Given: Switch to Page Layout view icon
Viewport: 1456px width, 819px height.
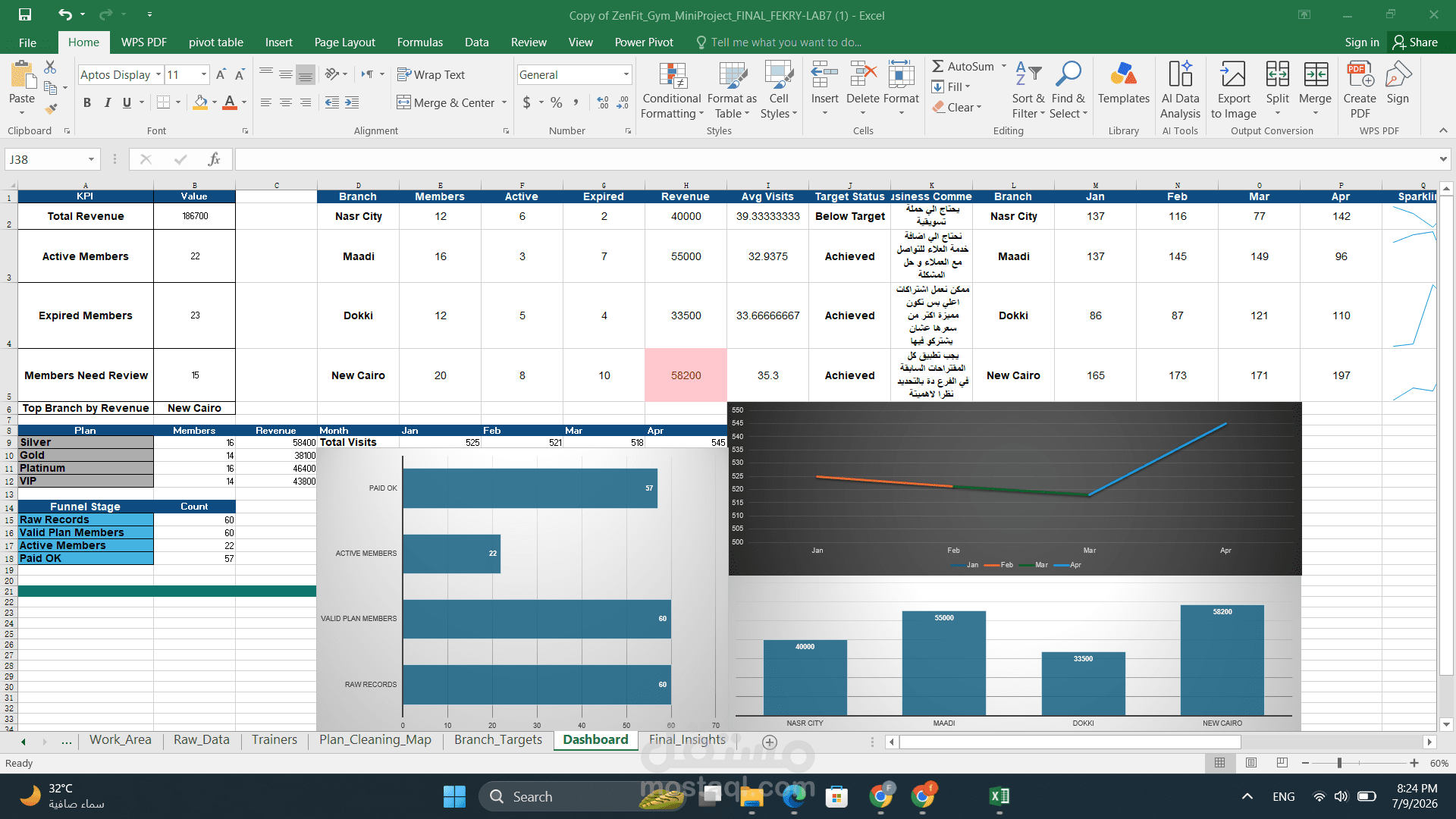Looking at the screenshot, I should click(1251, 763).
